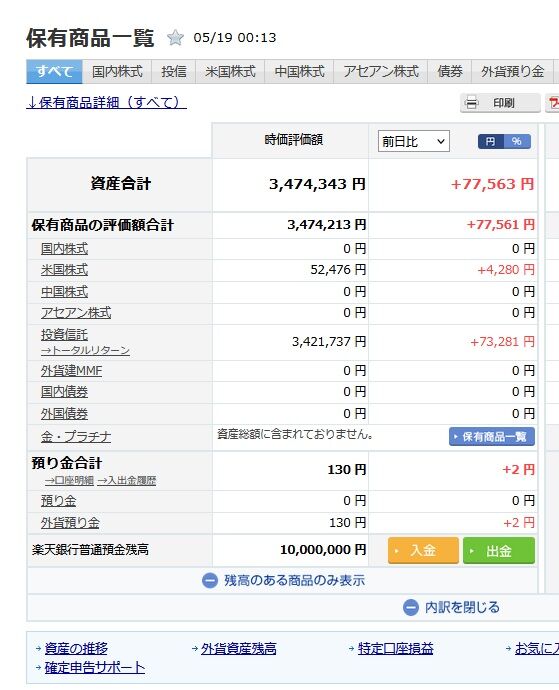The image size is (559, 690).
Task: Open the →トータルリターン link
Action: click(x=85, y=350)
